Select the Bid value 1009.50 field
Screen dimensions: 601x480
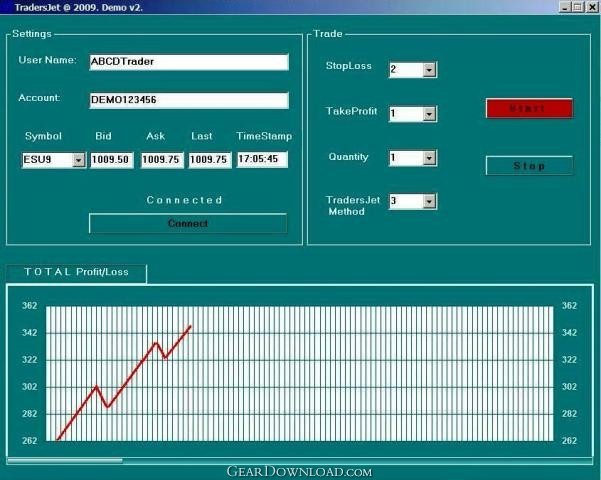click(112, 159)
